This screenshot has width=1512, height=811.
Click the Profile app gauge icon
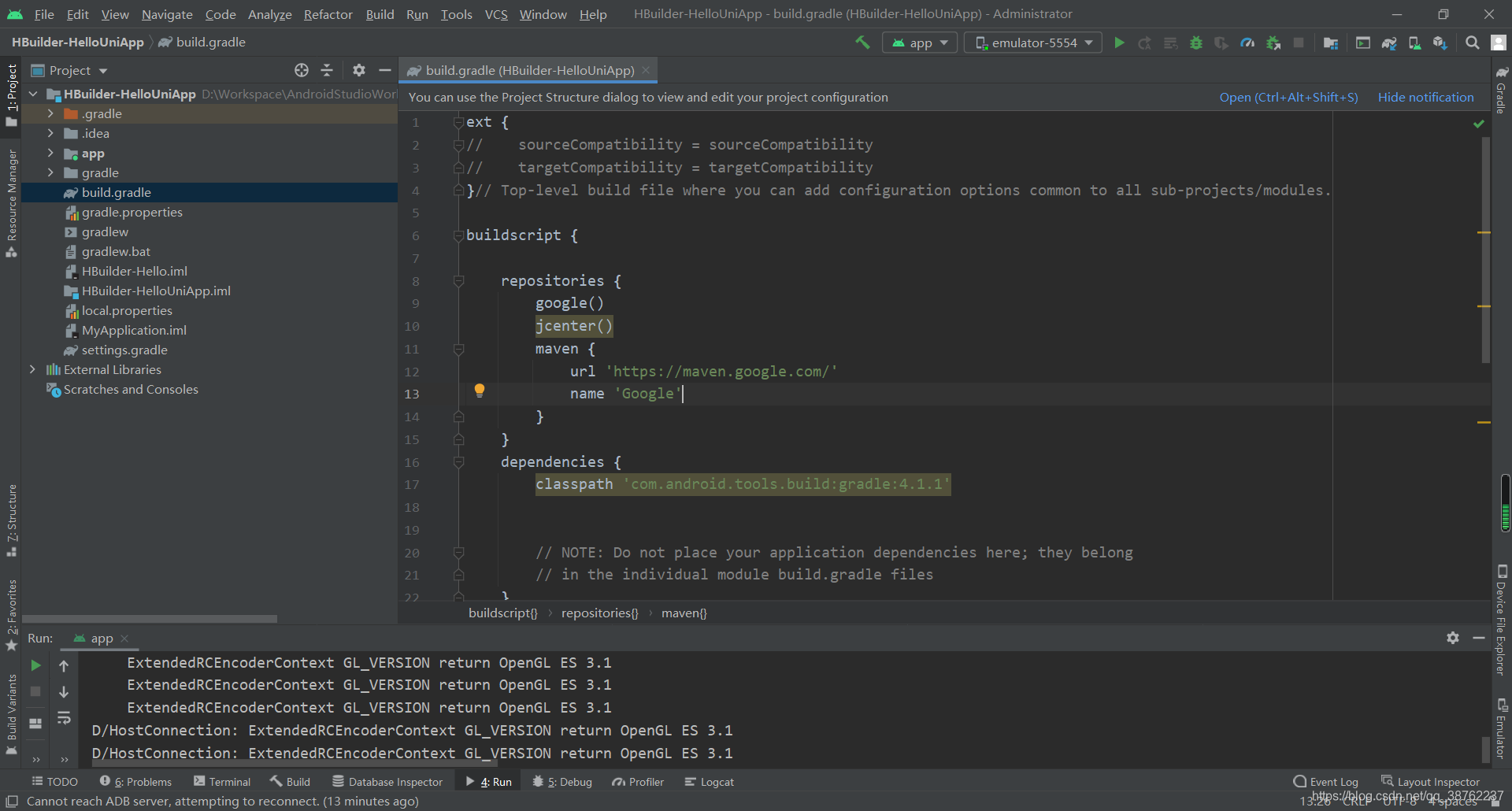[x=1247, y=43]
